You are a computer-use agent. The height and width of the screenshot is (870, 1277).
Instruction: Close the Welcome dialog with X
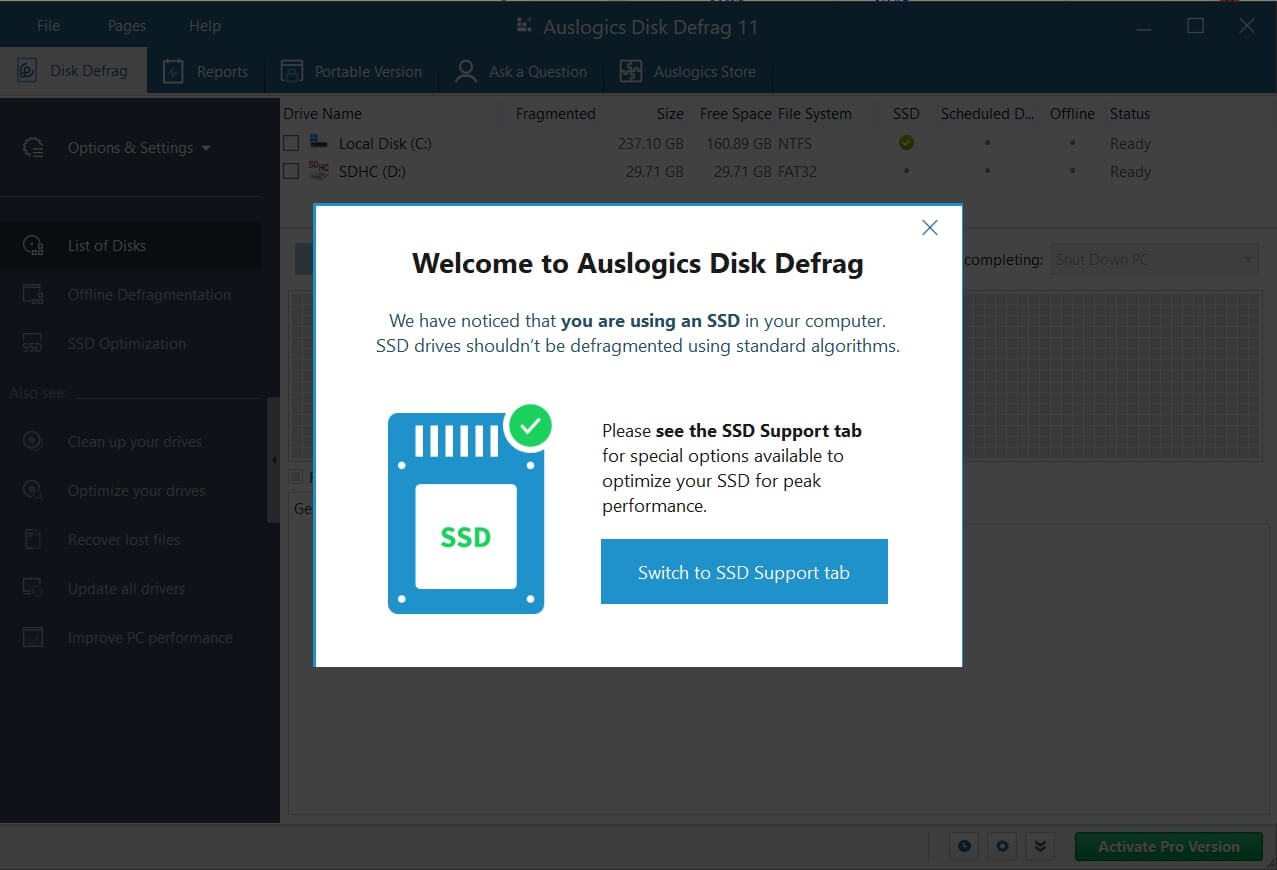[x=929, y=228]
